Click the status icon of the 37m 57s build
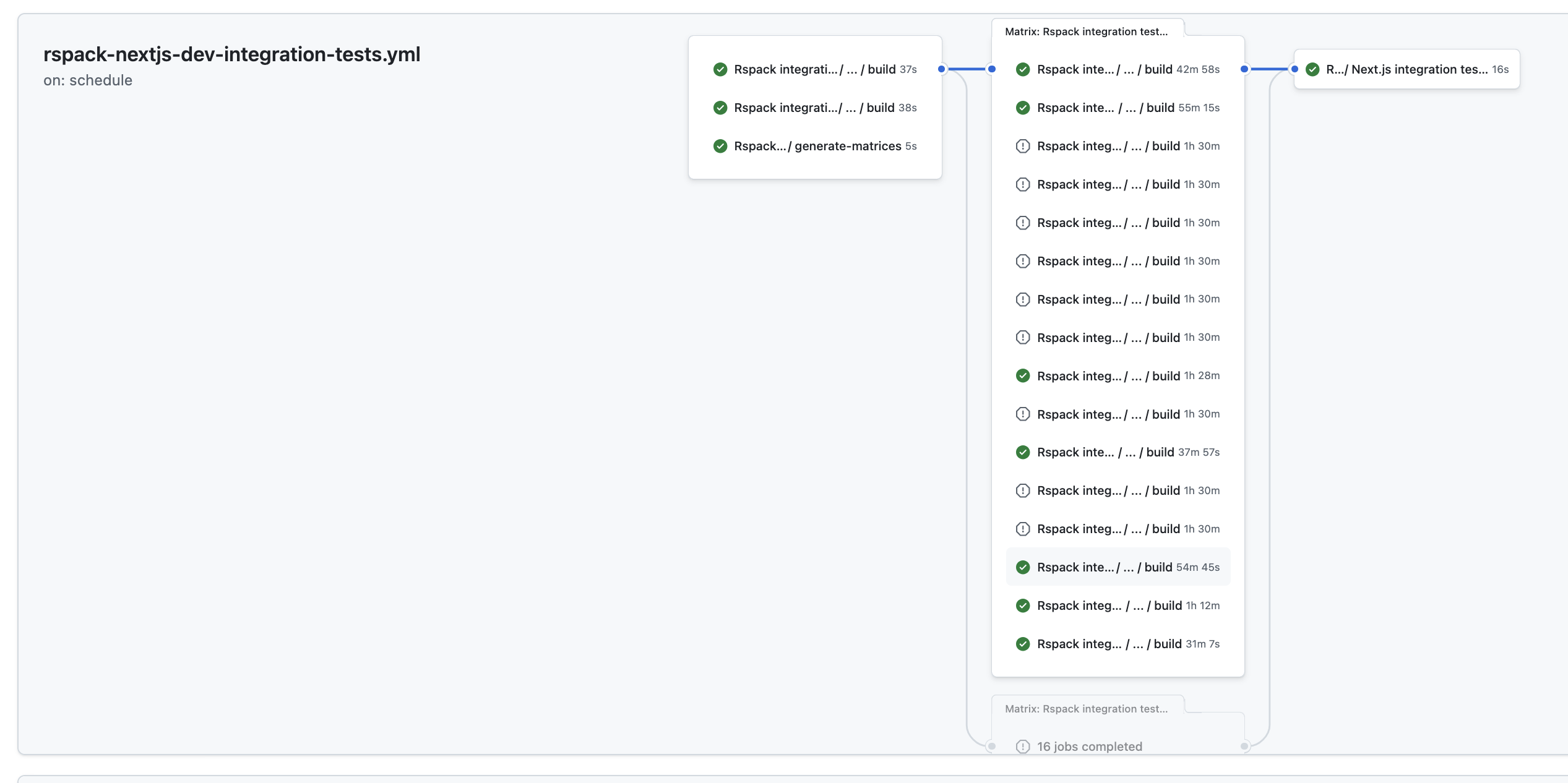The height and width of the screenshot is (783, 1568). point(1023,452)
